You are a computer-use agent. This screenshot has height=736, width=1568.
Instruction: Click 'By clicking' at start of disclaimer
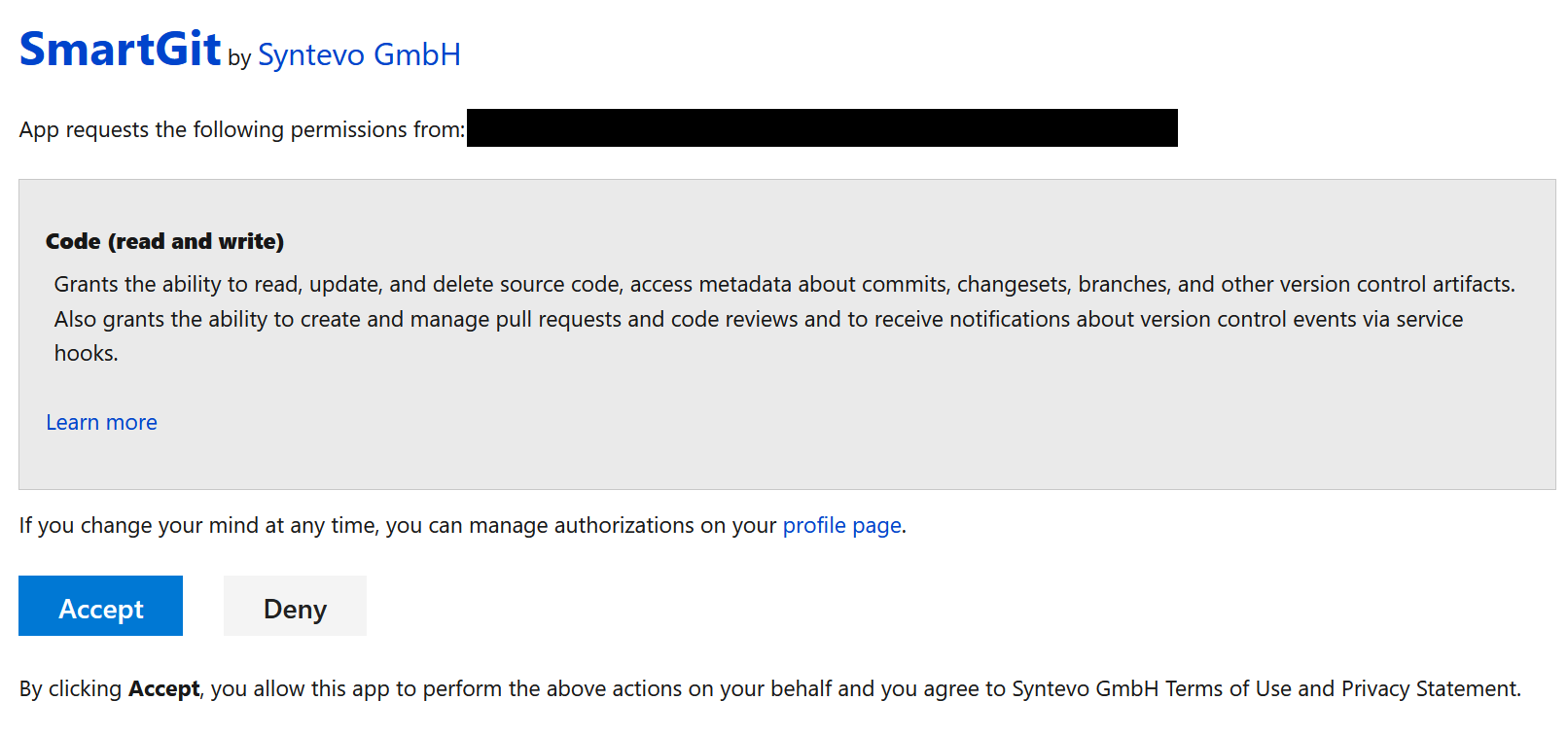(70, 689)
